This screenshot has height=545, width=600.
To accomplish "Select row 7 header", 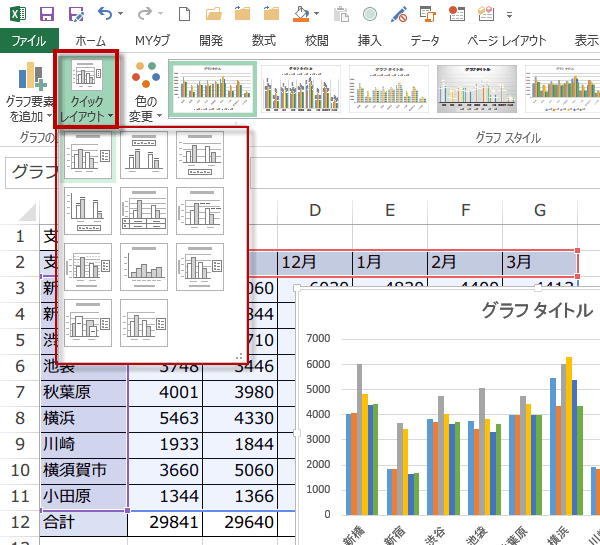I will click(20, 392).
